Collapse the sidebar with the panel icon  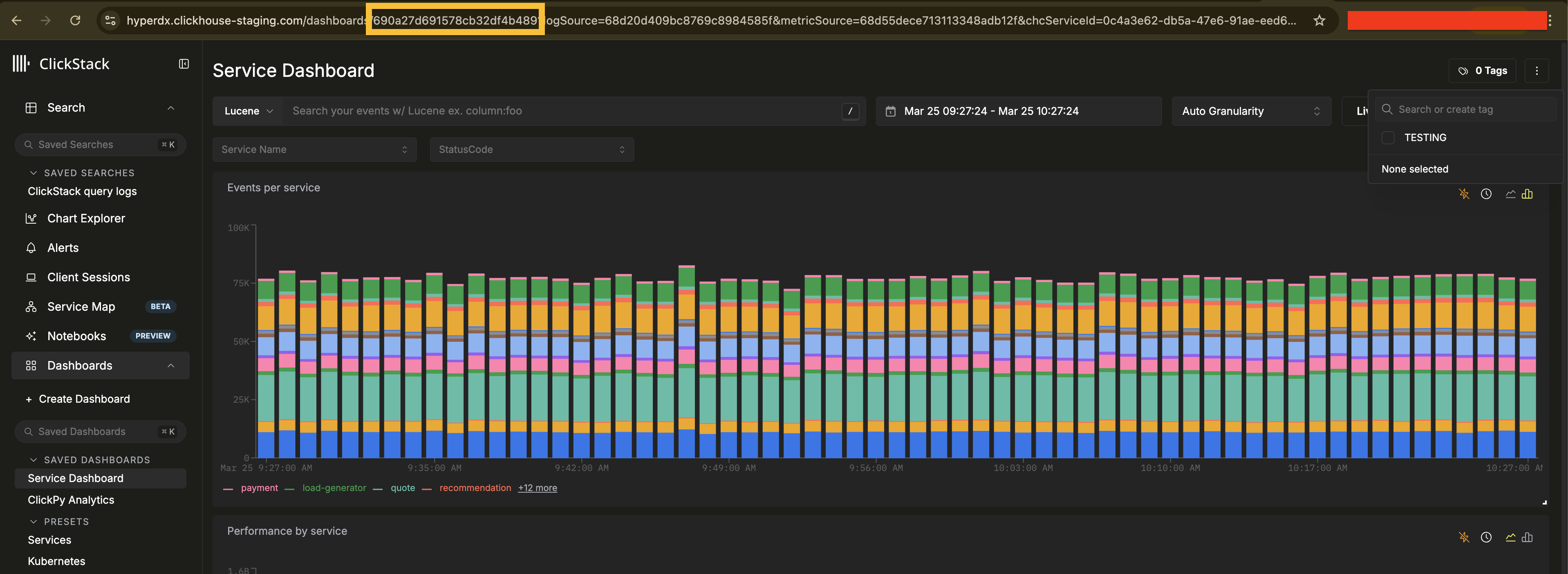tap(184, 64)
